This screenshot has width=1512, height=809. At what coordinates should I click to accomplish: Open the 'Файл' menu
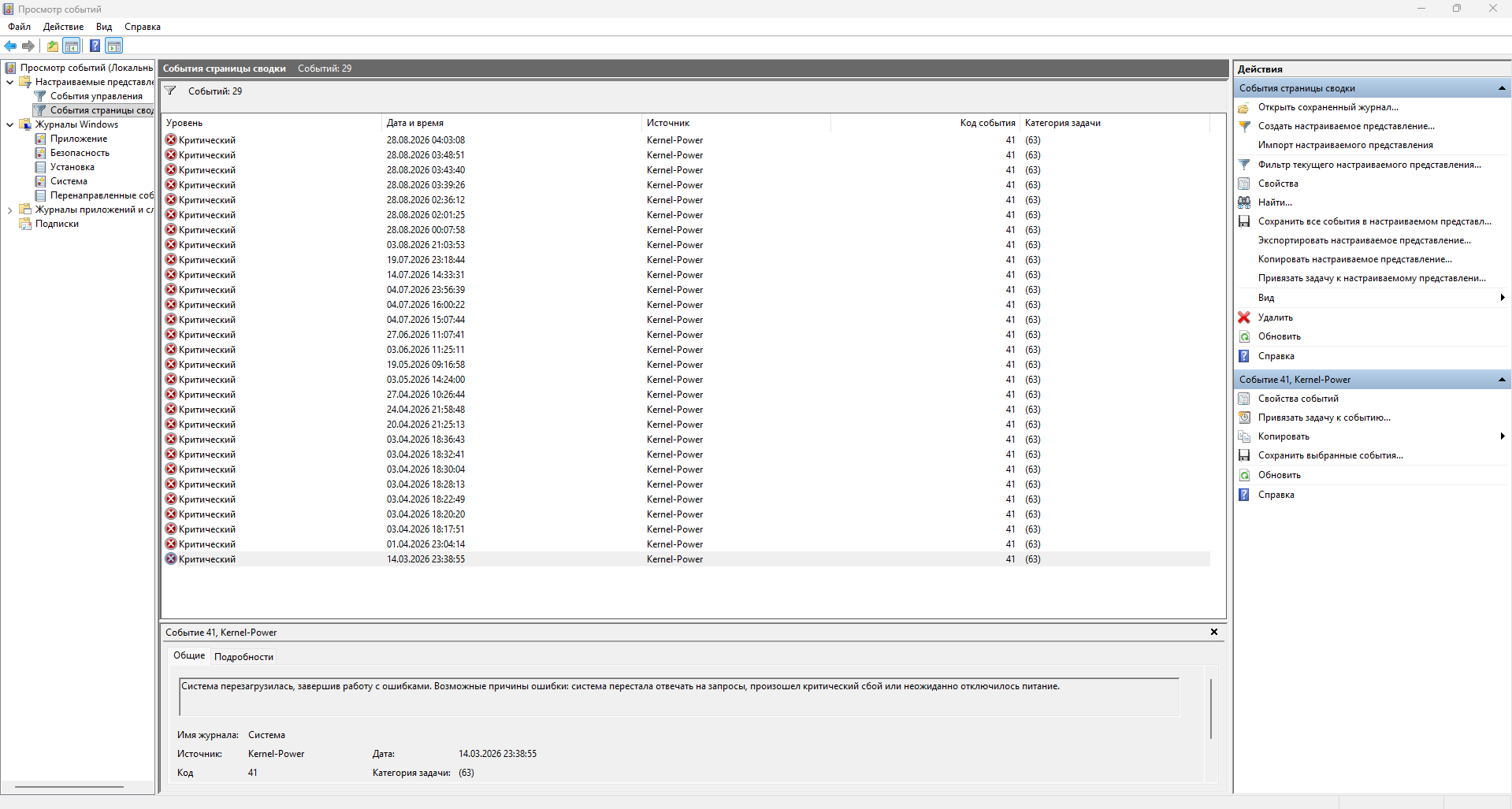[20, 27]
